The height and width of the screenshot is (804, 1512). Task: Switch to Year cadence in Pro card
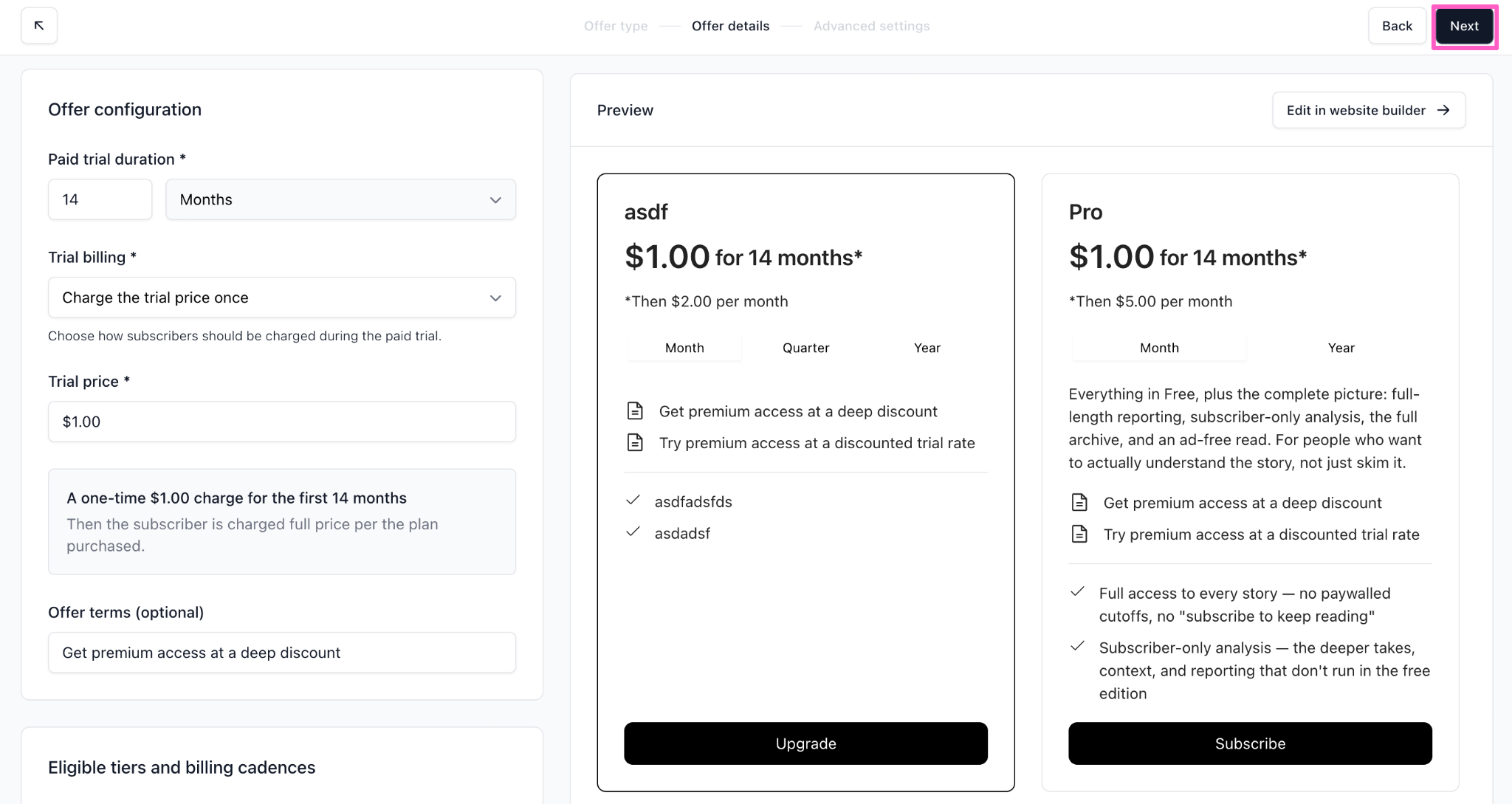coord(1341,348)
